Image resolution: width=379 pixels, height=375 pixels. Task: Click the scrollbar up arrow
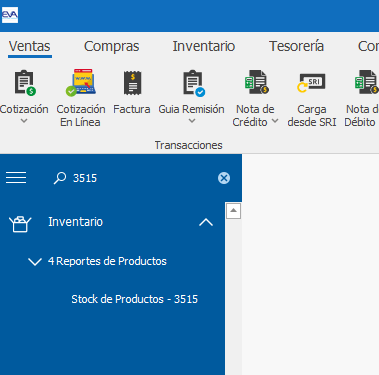(x=233, y=211)
